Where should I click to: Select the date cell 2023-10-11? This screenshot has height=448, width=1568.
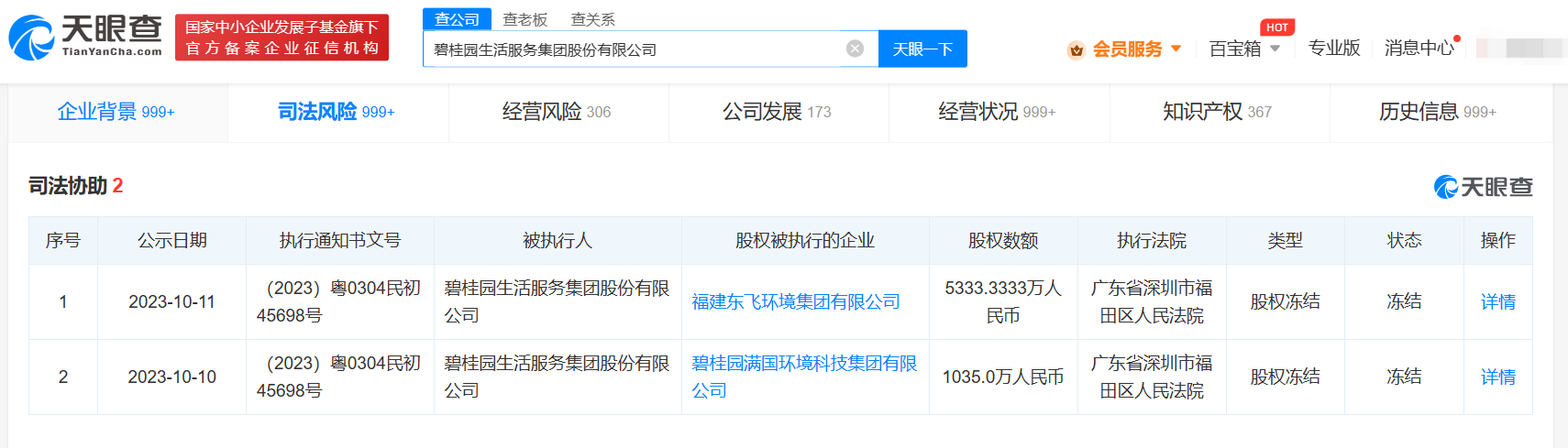click(172, 301)
